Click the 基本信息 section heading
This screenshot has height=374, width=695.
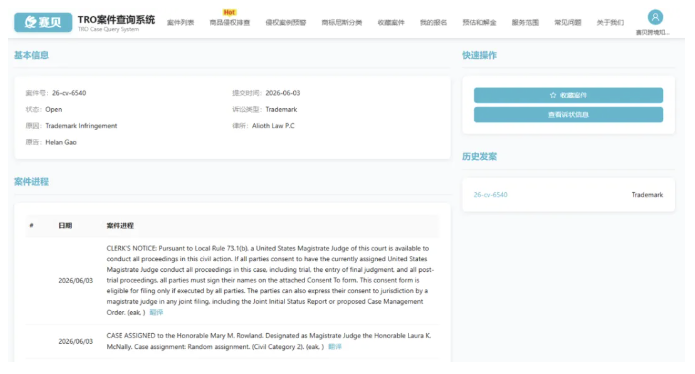pyautogui.click(x=31, y=55)
